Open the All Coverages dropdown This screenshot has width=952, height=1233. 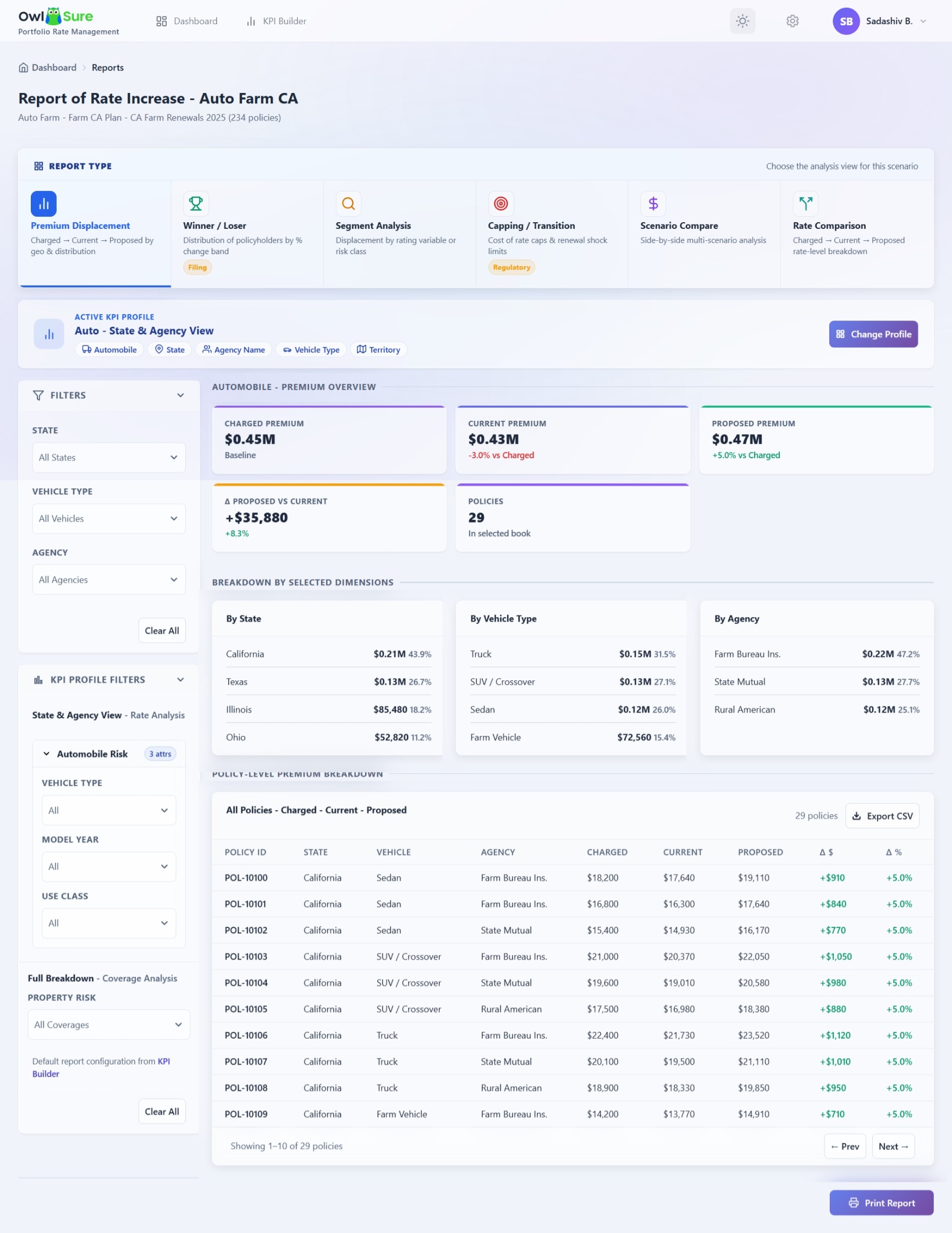[x=109, y=1025]
